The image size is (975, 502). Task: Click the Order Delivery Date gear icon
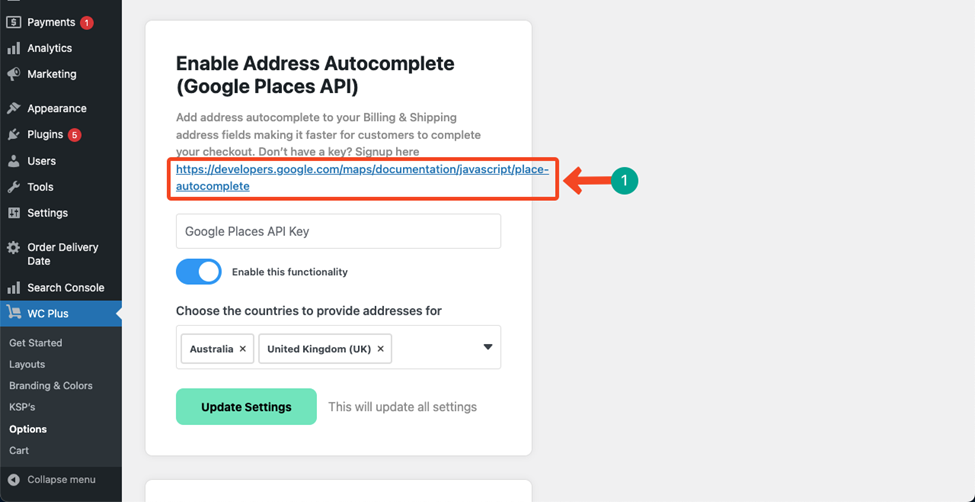pos(13,248)
